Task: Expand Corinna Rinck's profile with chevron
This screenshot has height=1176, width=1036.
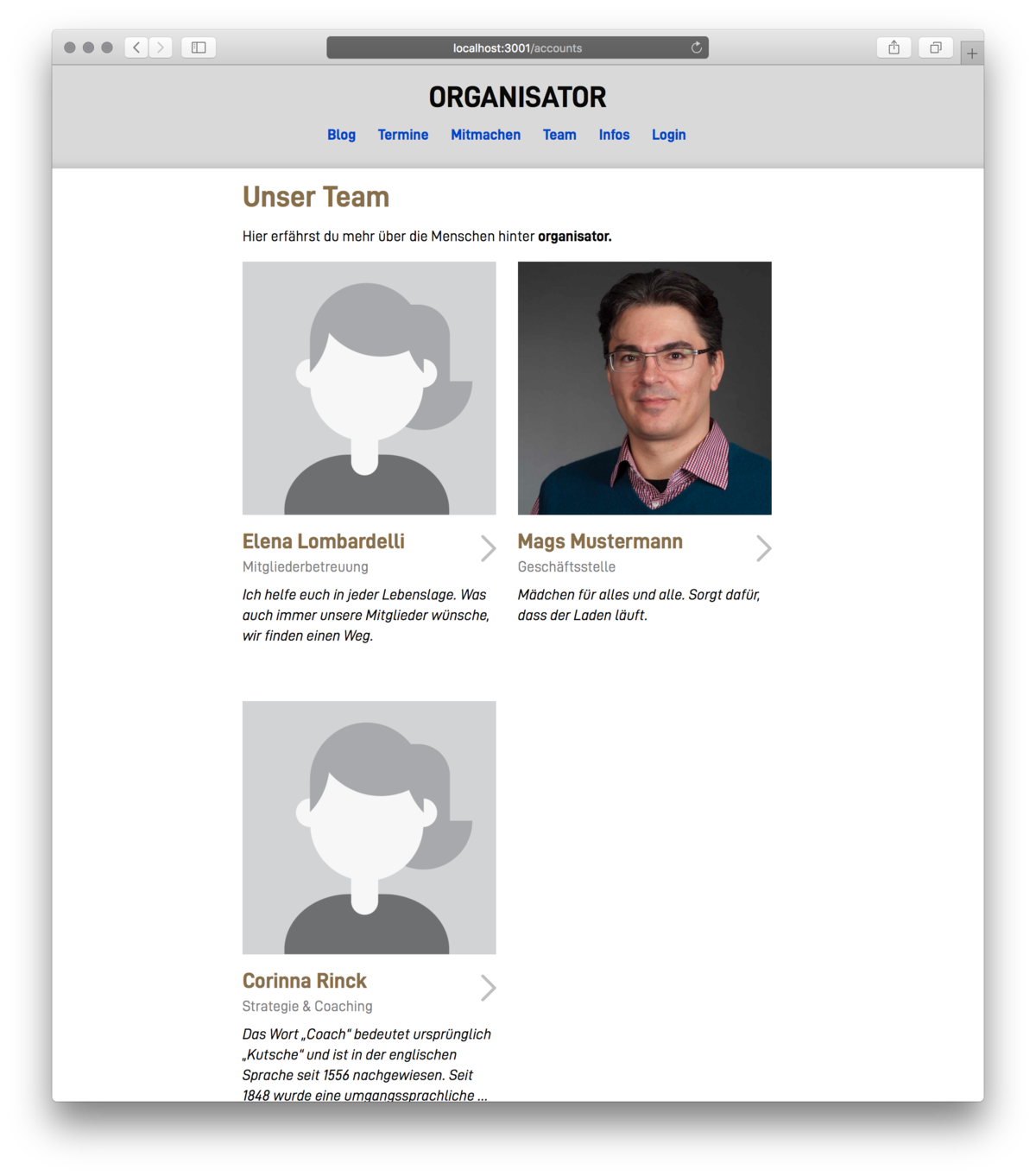Action: coord(488,988)
